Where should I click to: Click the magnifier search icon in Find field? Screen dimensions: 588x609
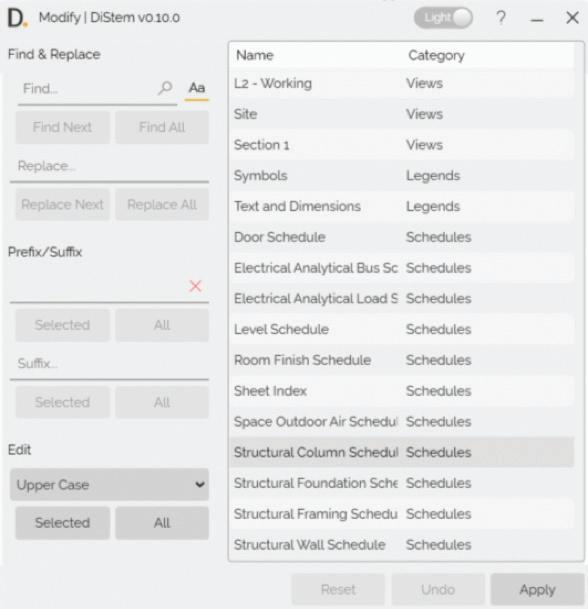point(165,88)
